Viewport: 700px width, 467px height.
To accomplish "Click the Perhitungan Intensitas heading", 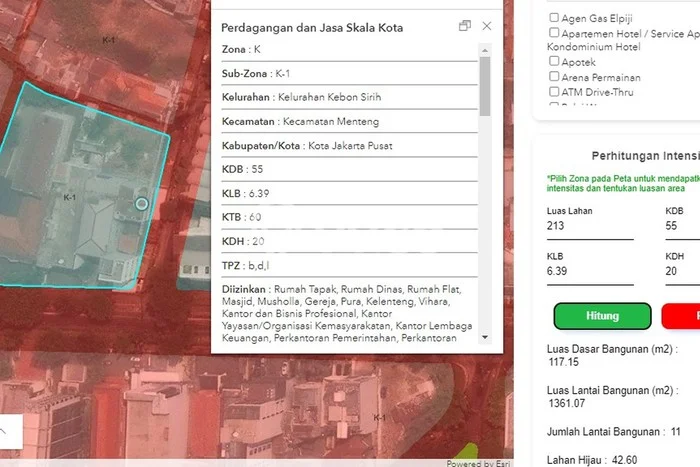I will (646, 156).
